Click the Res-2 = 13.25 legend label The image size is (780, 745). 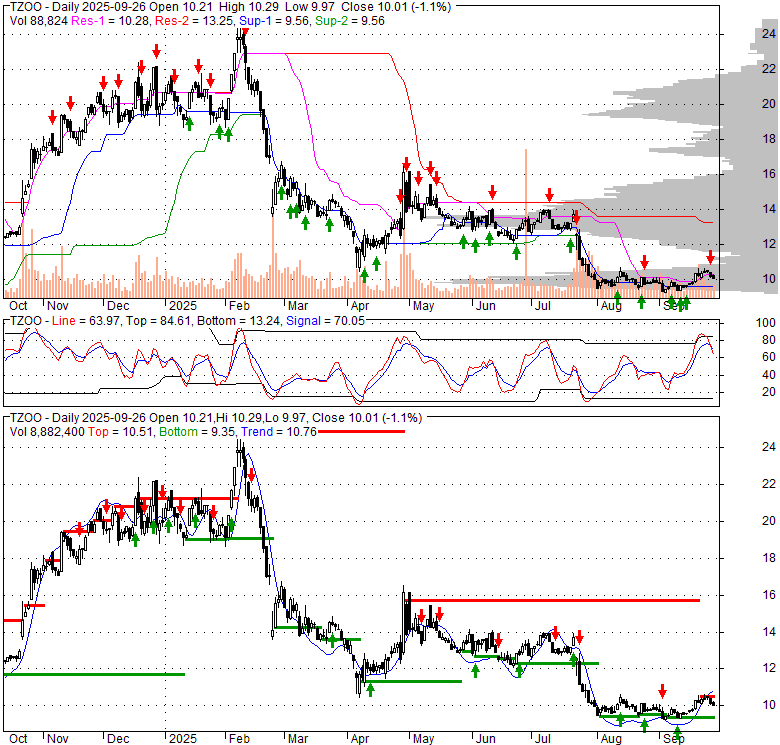coord(195,21)
